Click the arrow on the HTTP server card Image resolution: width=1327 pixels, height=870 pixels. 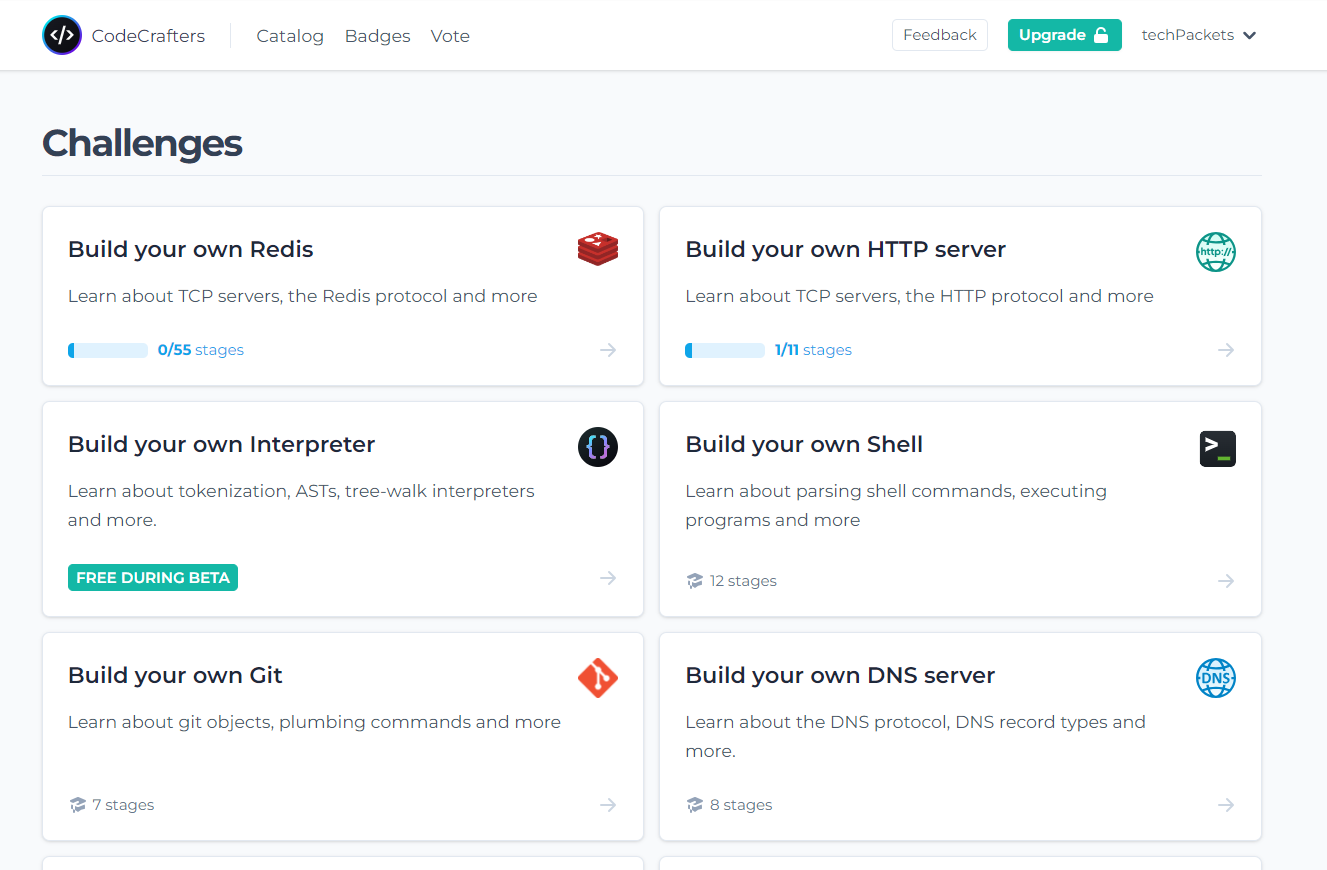(x=1226, y=350)
